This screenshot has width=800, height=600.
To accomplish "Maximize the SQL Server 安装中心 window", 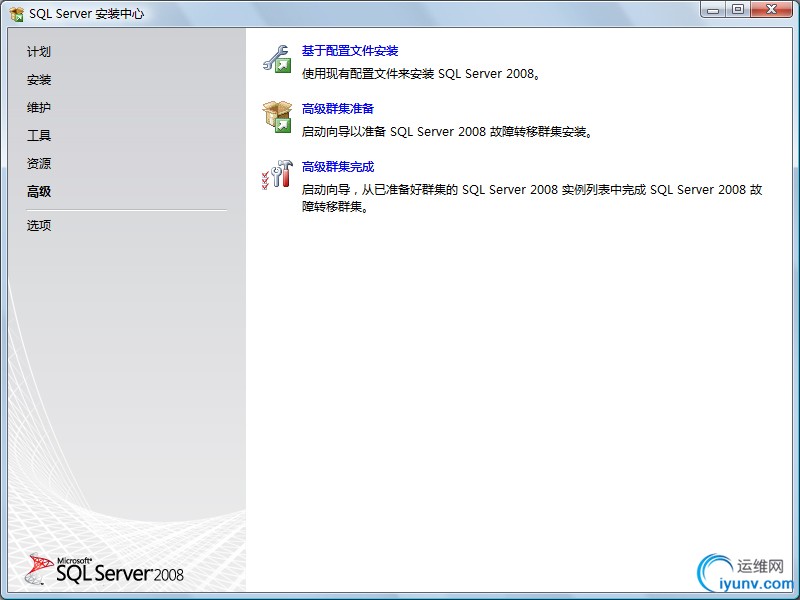I will (738, 10).
